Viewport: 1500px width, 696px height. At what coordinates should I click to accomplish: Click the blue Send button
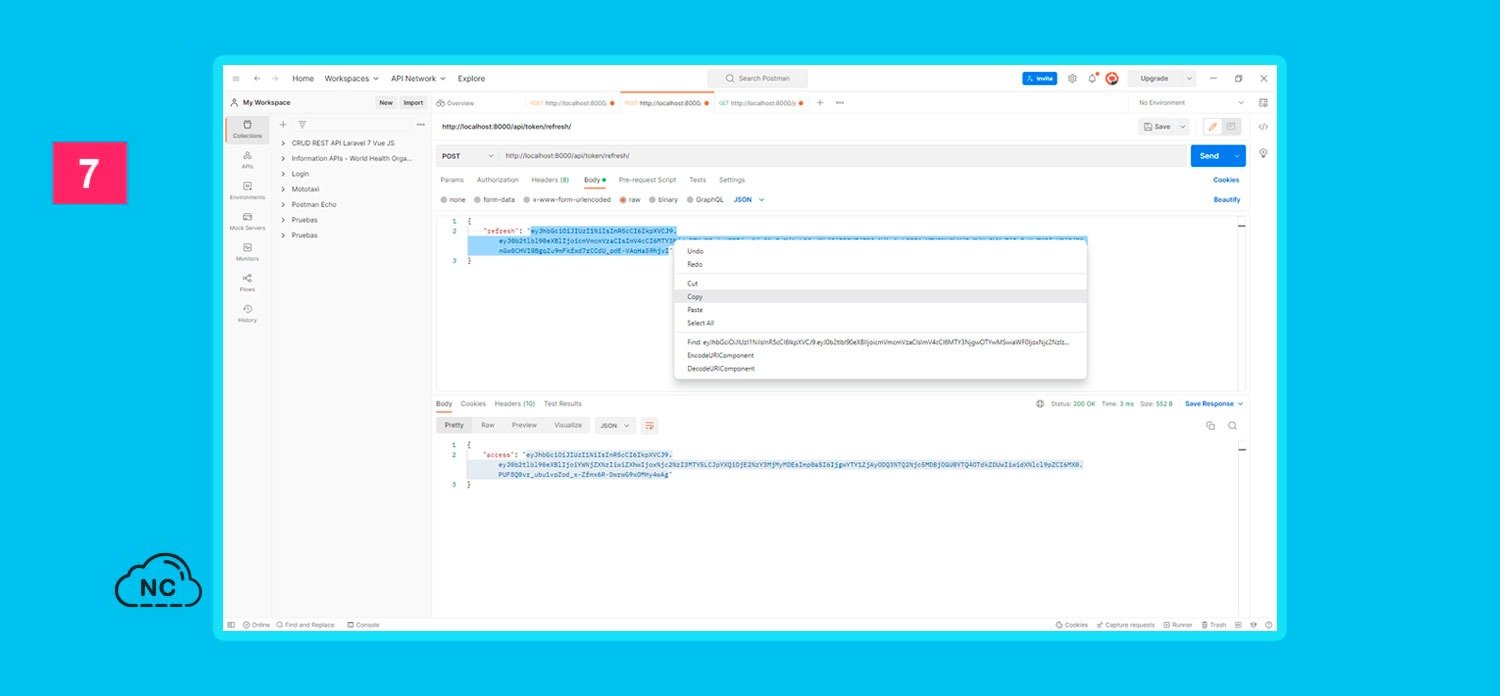[1209, 156]
